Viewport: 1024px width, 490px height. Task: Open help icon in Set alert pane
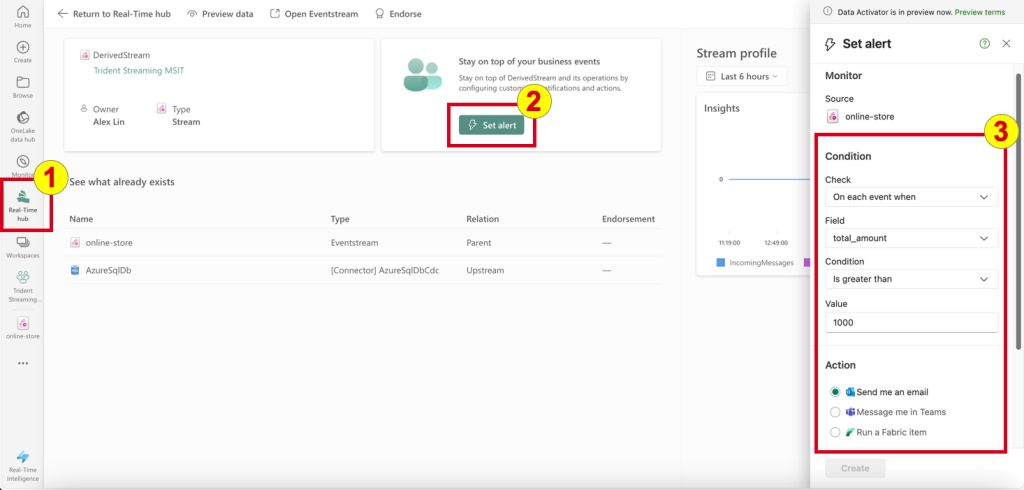(x=984, y=44)
